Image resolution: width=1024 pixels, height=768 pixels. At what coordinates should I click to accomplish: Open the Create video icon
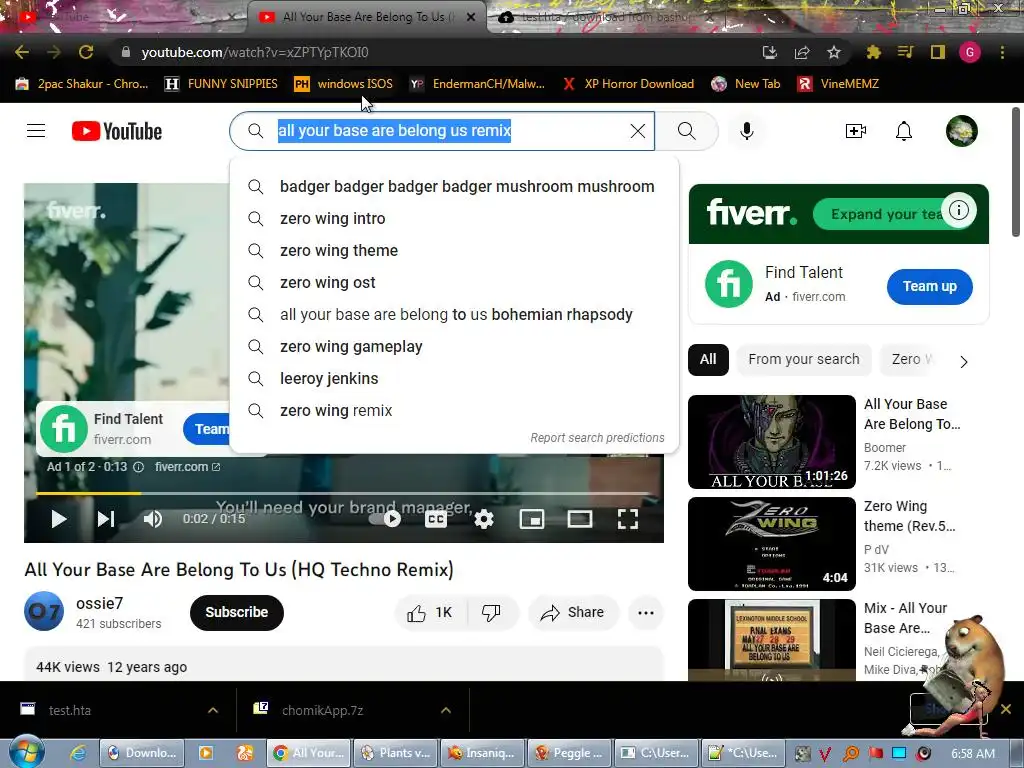click(856, 131)
